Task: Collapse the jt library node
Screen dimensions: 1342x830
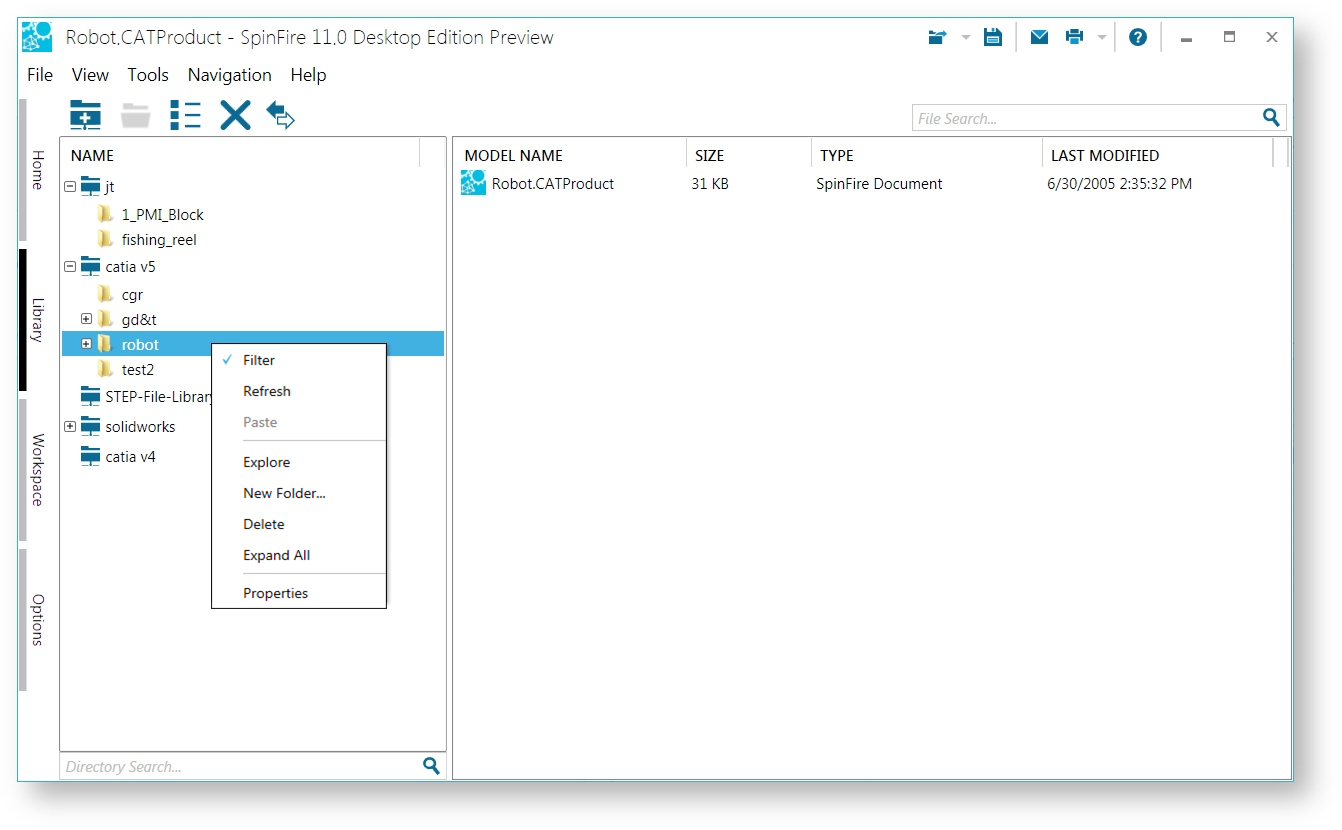Action: pyautogui.click(x=70, y=186)
